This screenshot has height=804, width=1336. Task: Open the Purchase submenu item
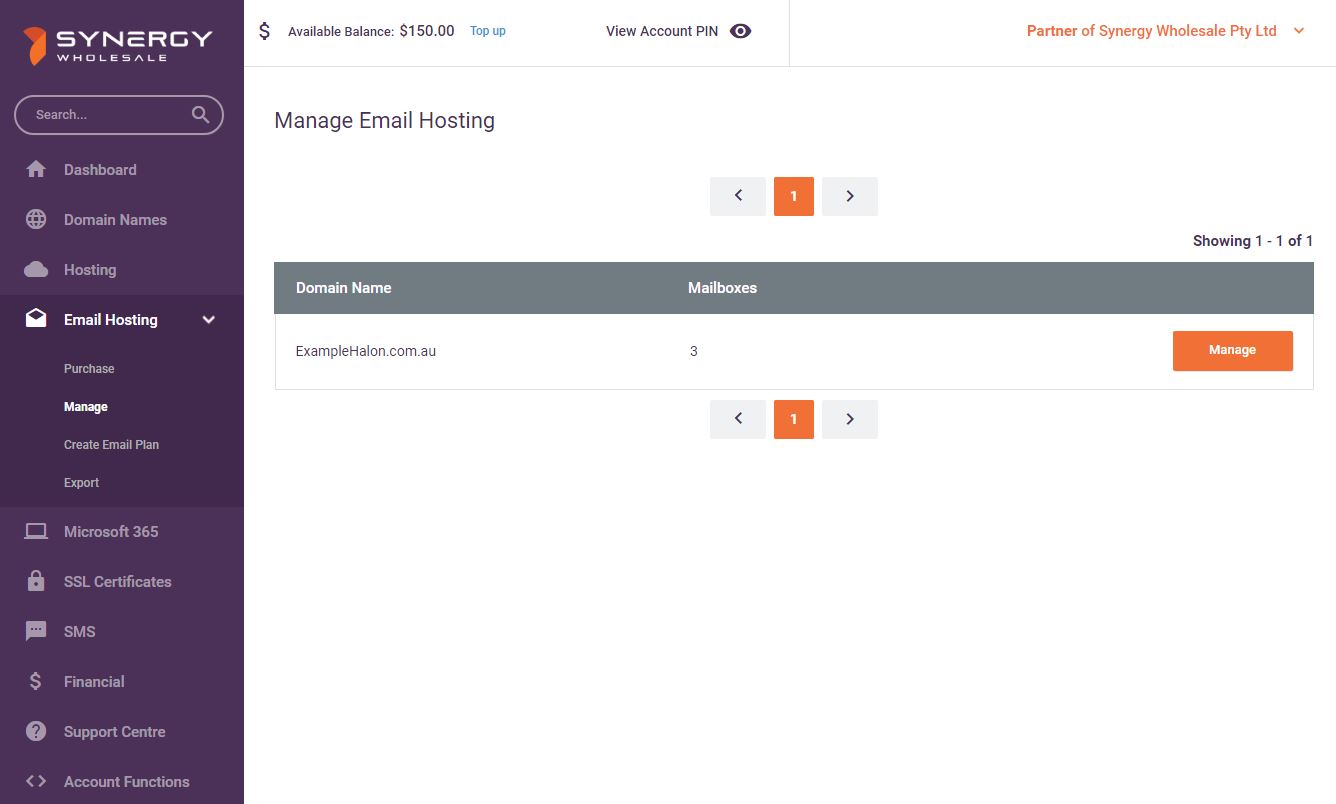click(89, 369)
